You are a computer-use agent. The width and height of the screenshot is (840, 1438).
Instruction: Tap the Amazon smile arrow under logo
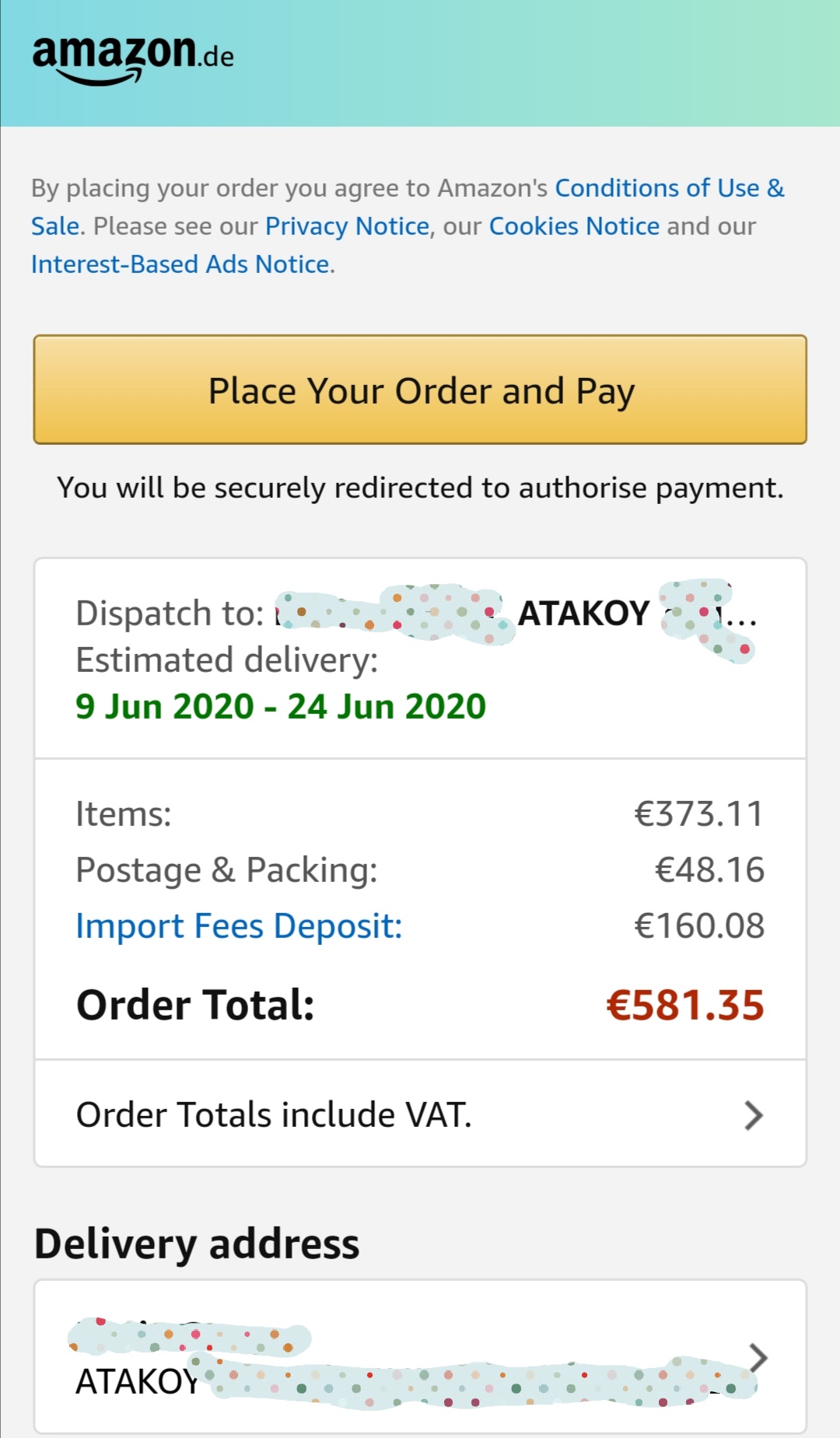tap(100, 77)
